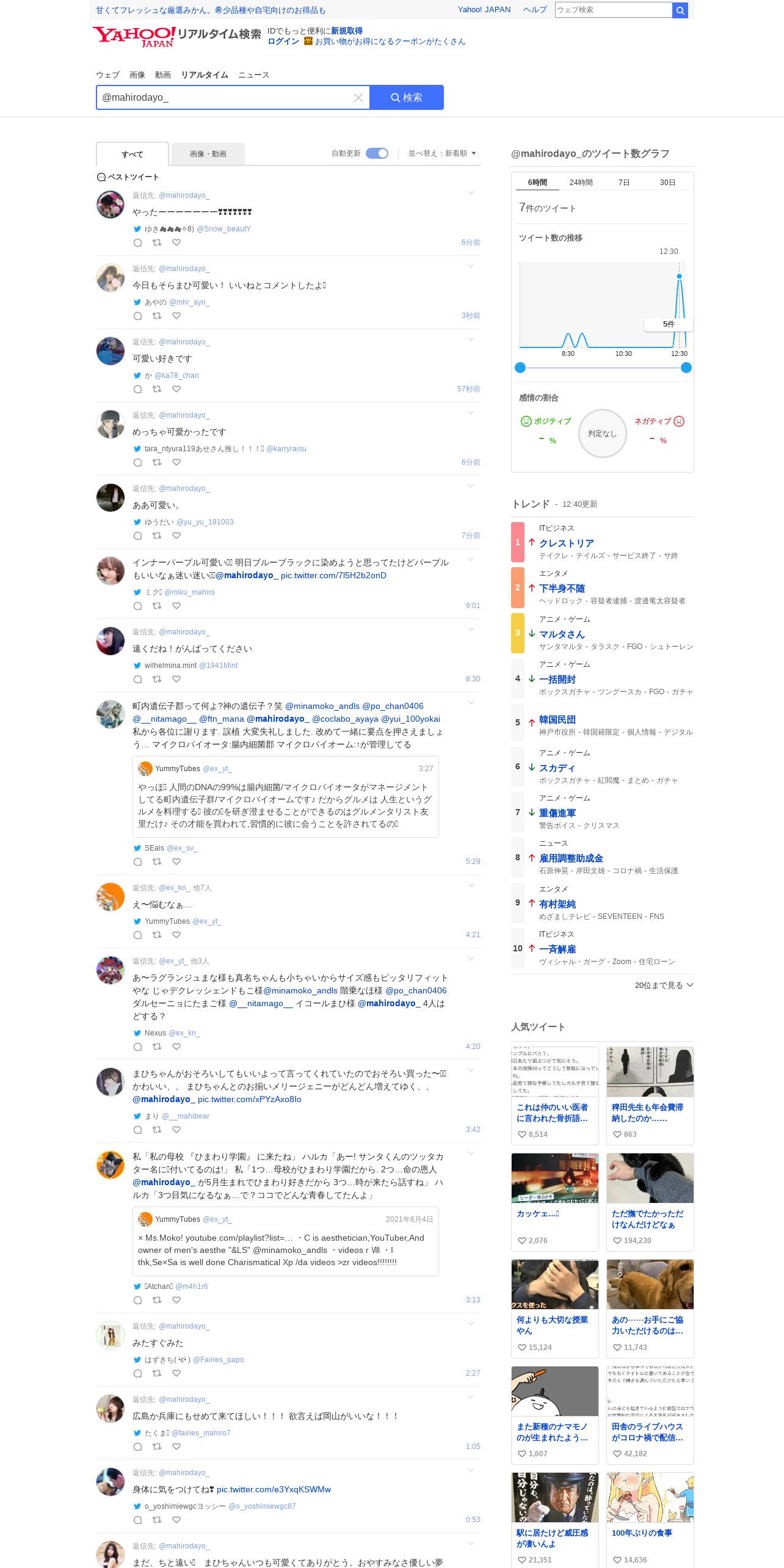Open pic.twitter.com/7l5H2b2onD link
Screen dimensions: 784x1568
(333, 575)
